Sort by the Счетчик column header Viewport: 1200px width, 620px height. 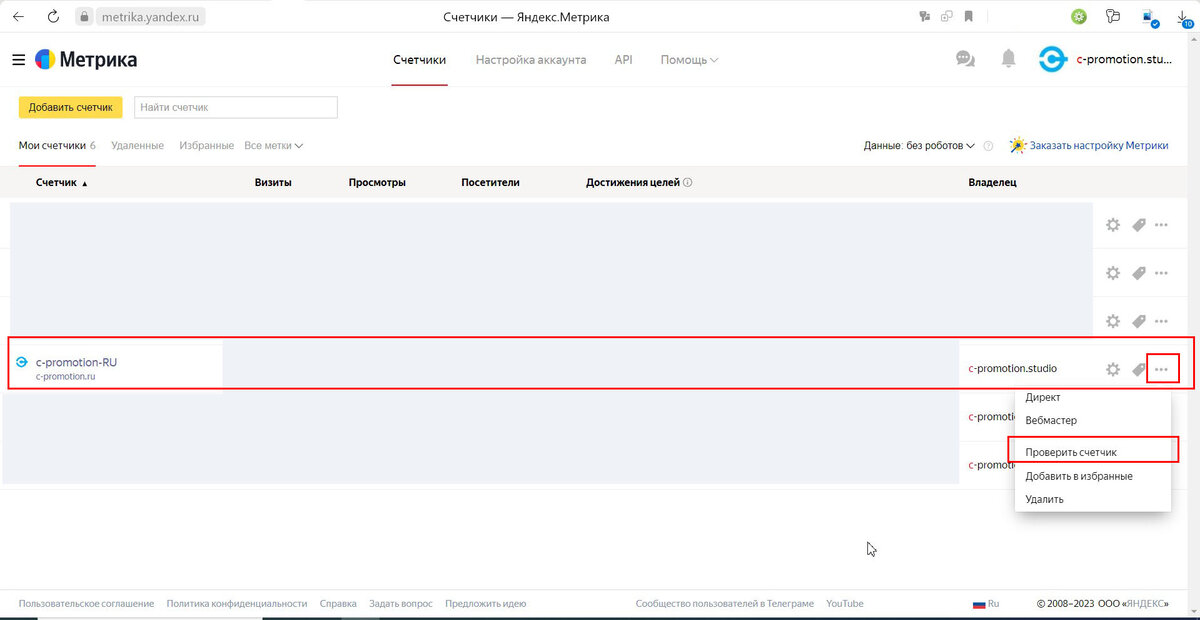(x=62, y=183)
